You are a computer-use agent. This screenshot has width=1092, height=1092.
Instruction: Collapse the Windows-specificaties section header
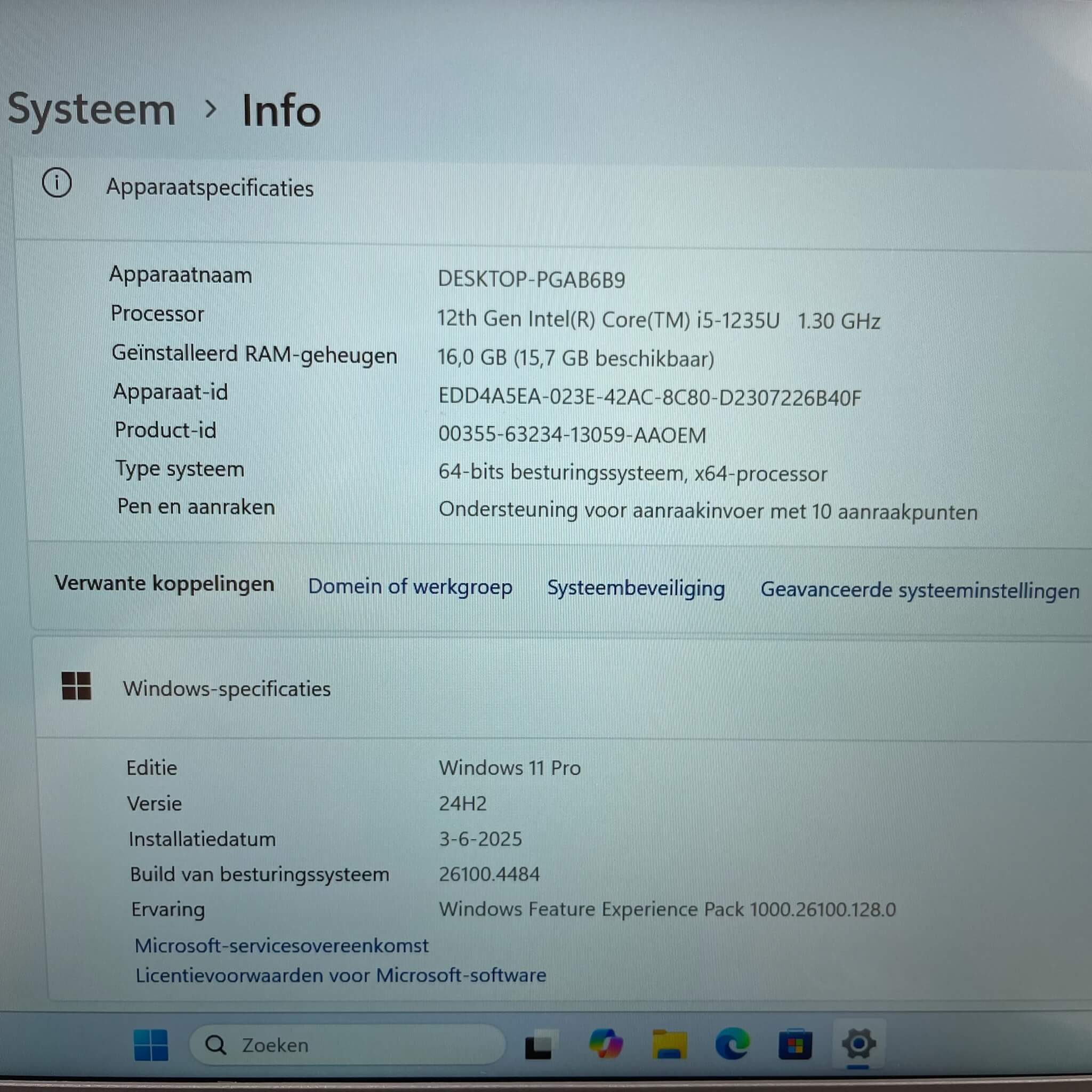point(563,689)
